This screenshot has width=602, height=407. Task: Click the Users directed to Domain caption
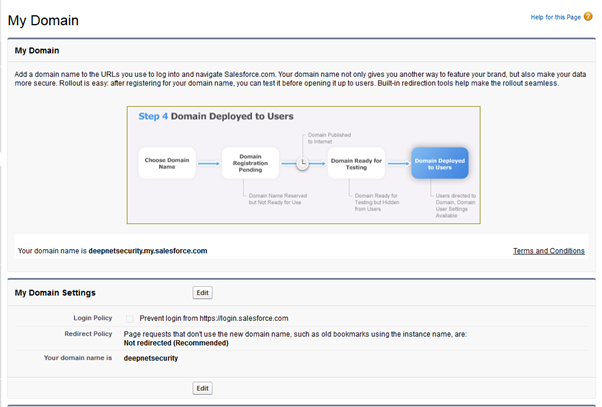[x=456, y=205]
